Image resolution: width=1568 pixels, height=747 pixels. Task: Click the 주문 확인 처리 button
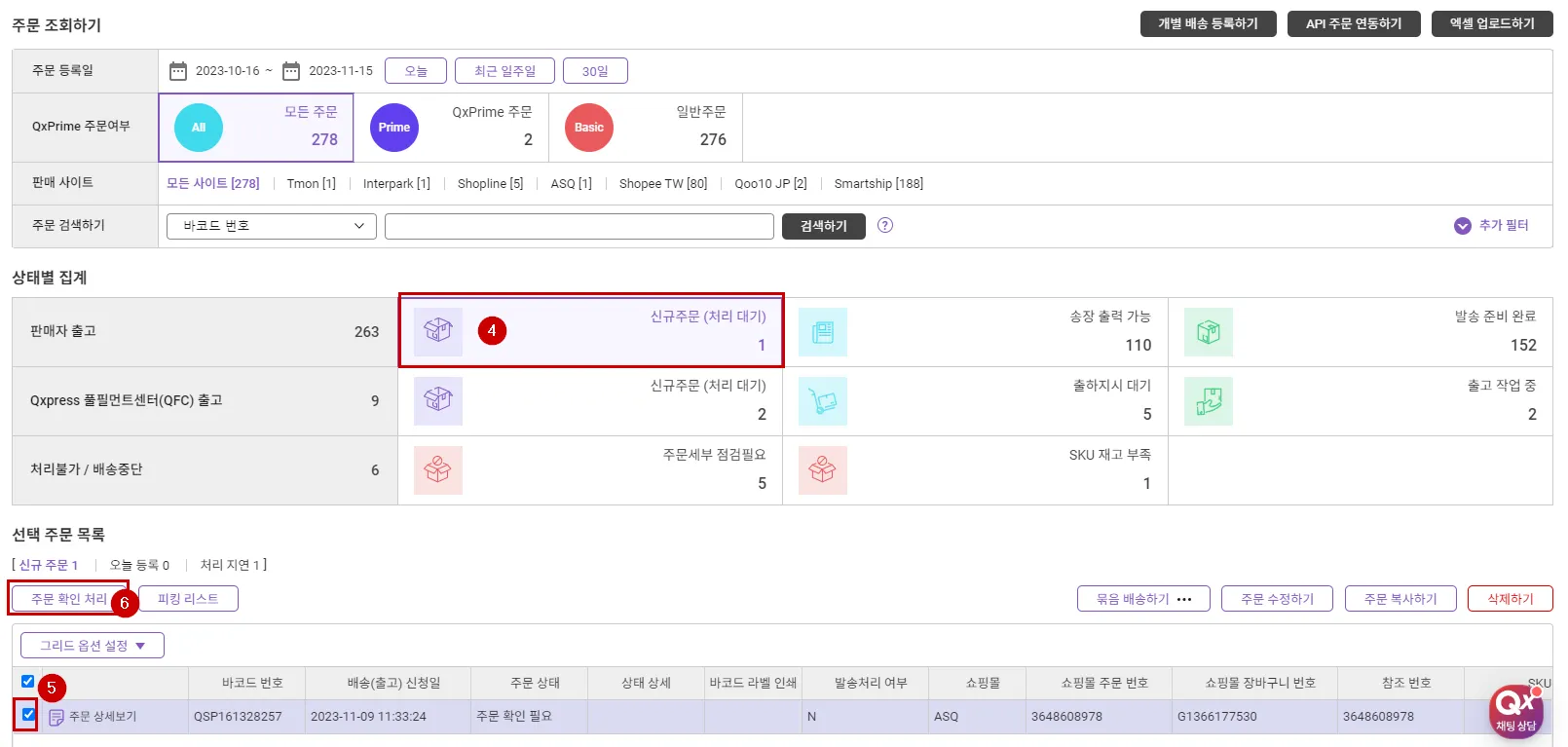pos(69,599)
